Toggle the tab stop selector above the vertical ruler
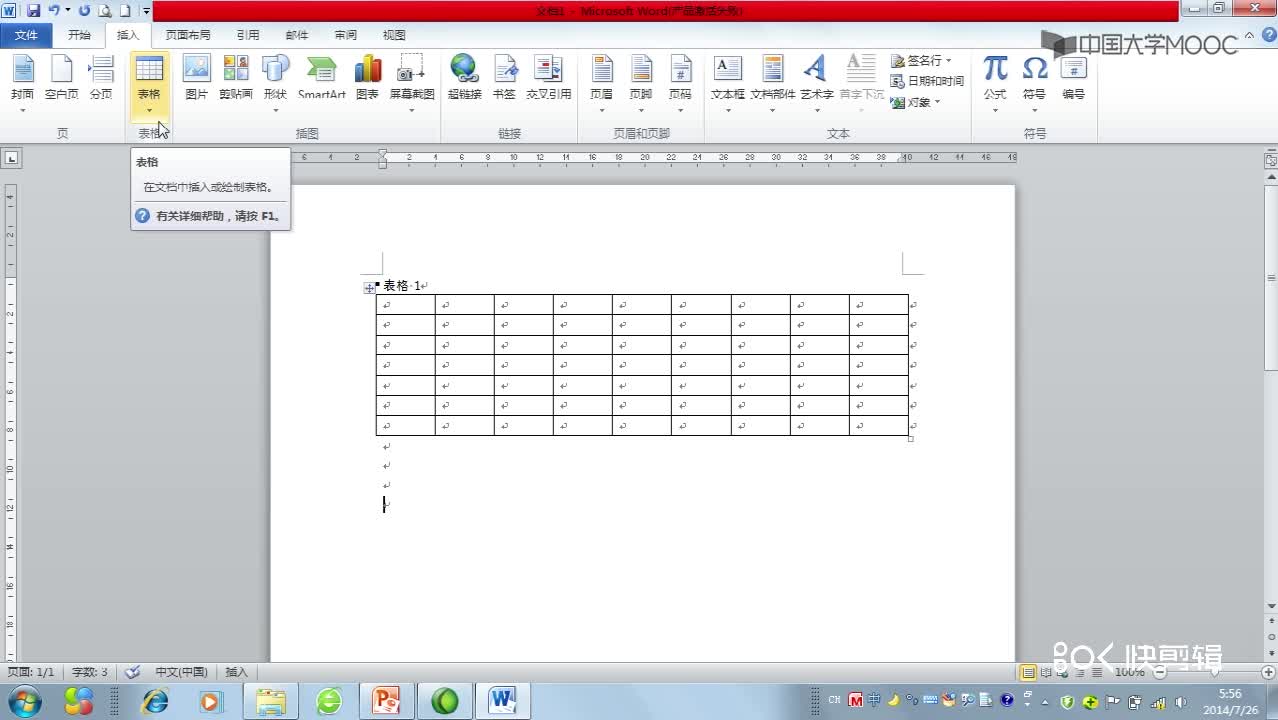The width and height of the screenshot is (1278, 720). click(x=11, y=158)
